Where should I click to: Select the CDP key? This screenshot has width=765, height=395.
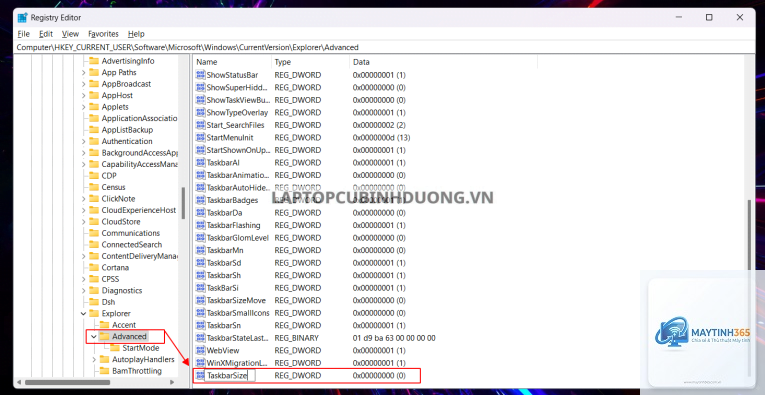pos(109,176)
